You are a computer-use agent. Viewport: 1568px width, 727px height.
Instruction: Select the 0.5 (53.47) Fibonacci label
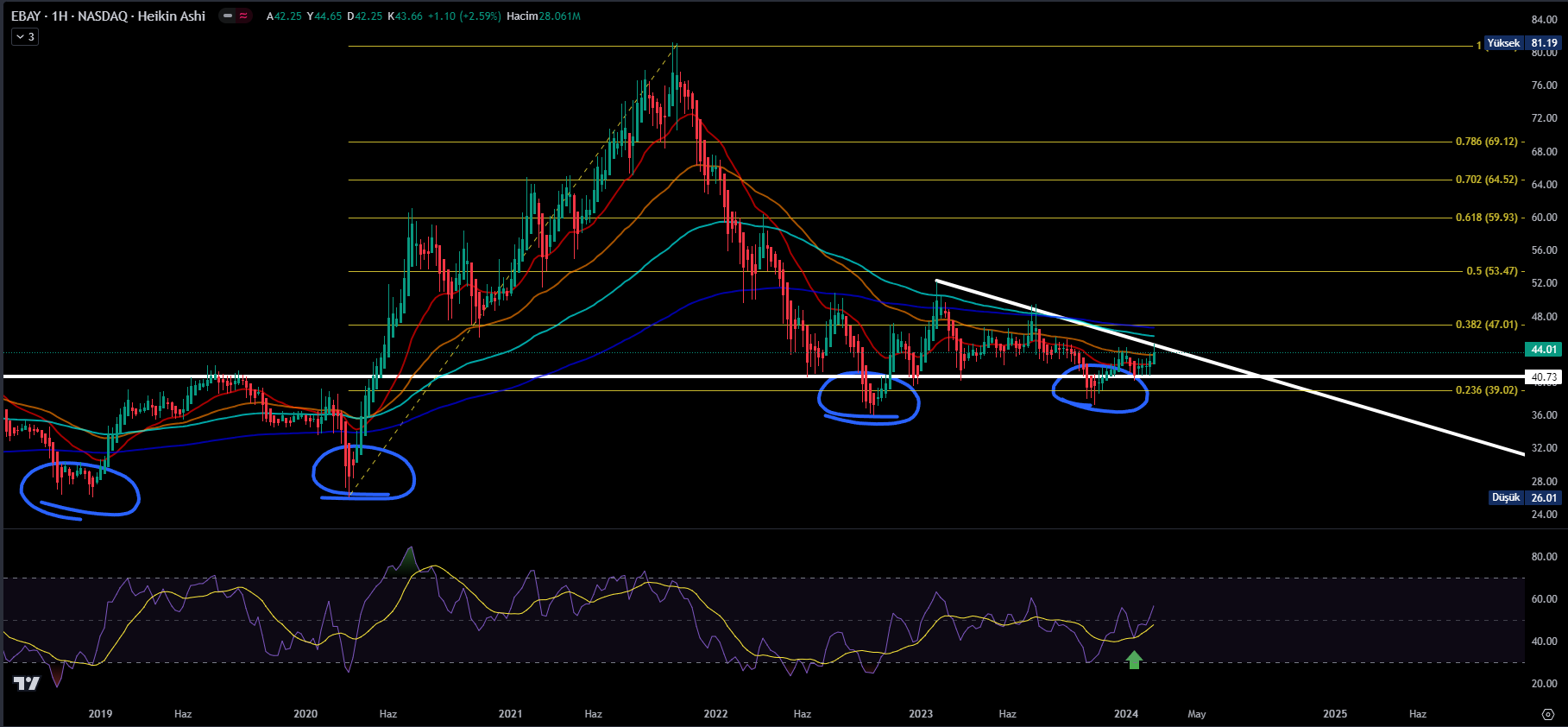click(1492, 271)
